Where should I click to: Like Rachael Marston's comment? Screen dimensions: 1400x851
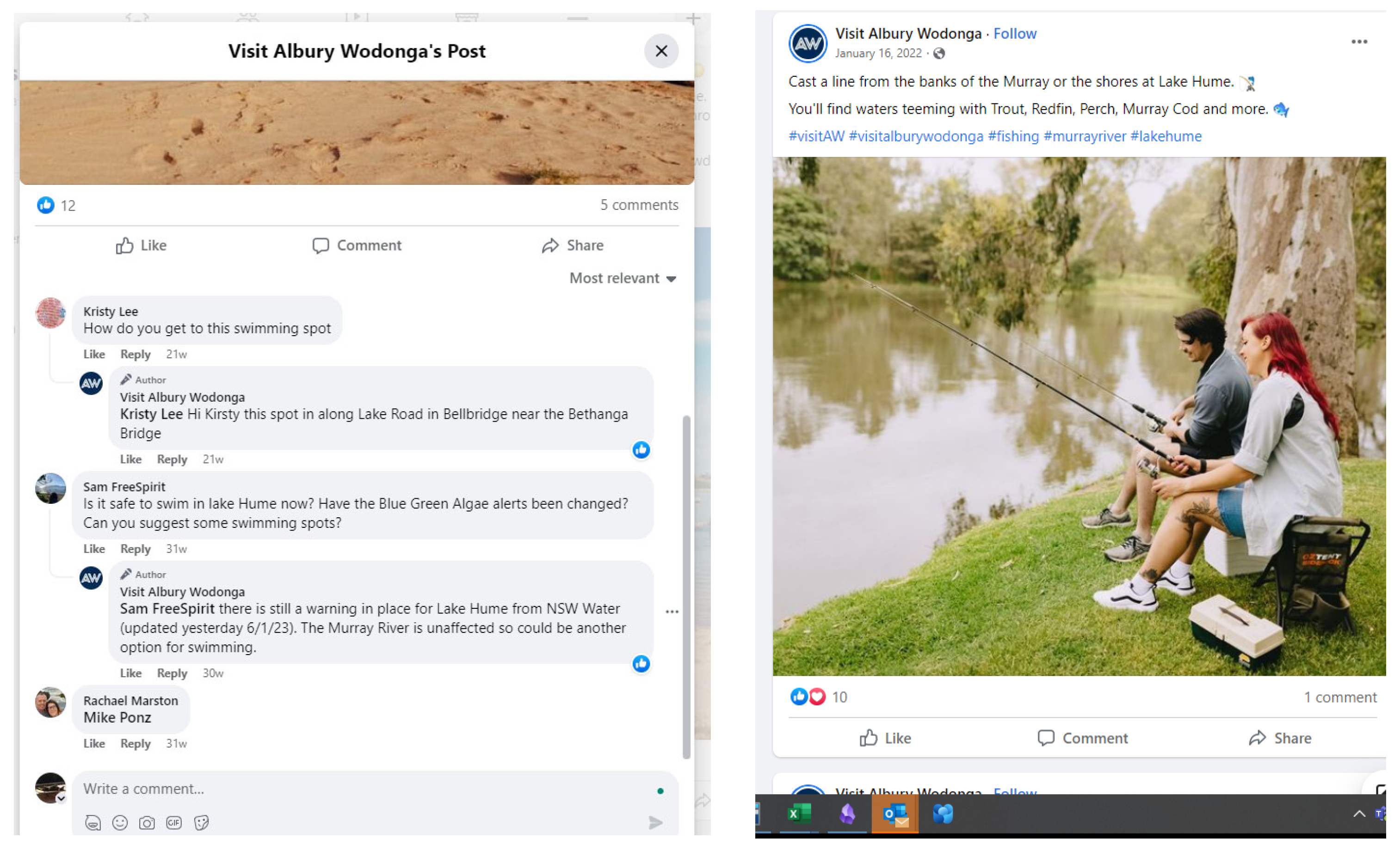(94, 744)
